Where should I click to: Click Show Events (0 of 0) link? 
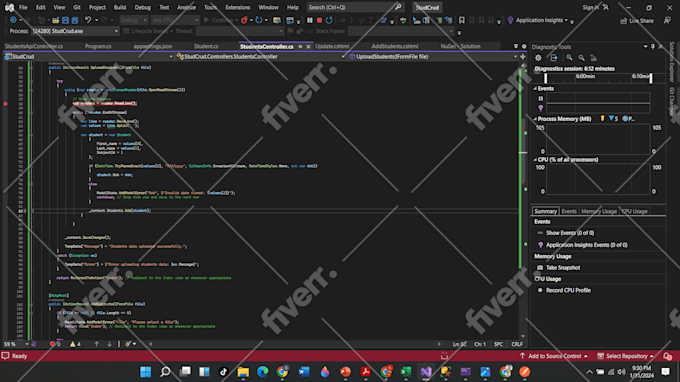click(570, 233)
